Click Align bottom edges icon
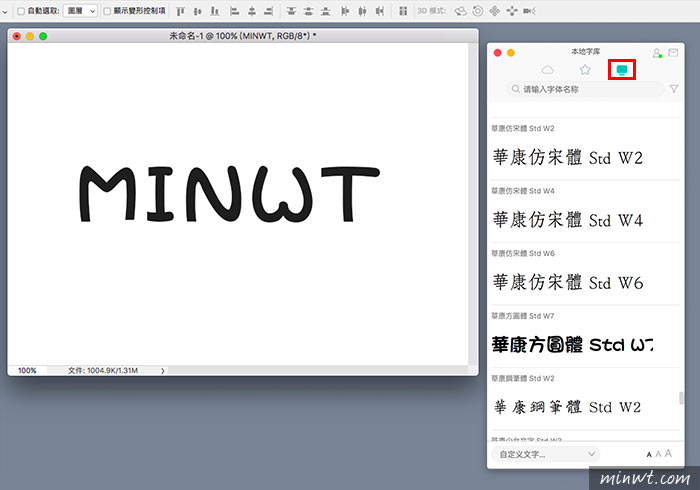 [215, 11]
